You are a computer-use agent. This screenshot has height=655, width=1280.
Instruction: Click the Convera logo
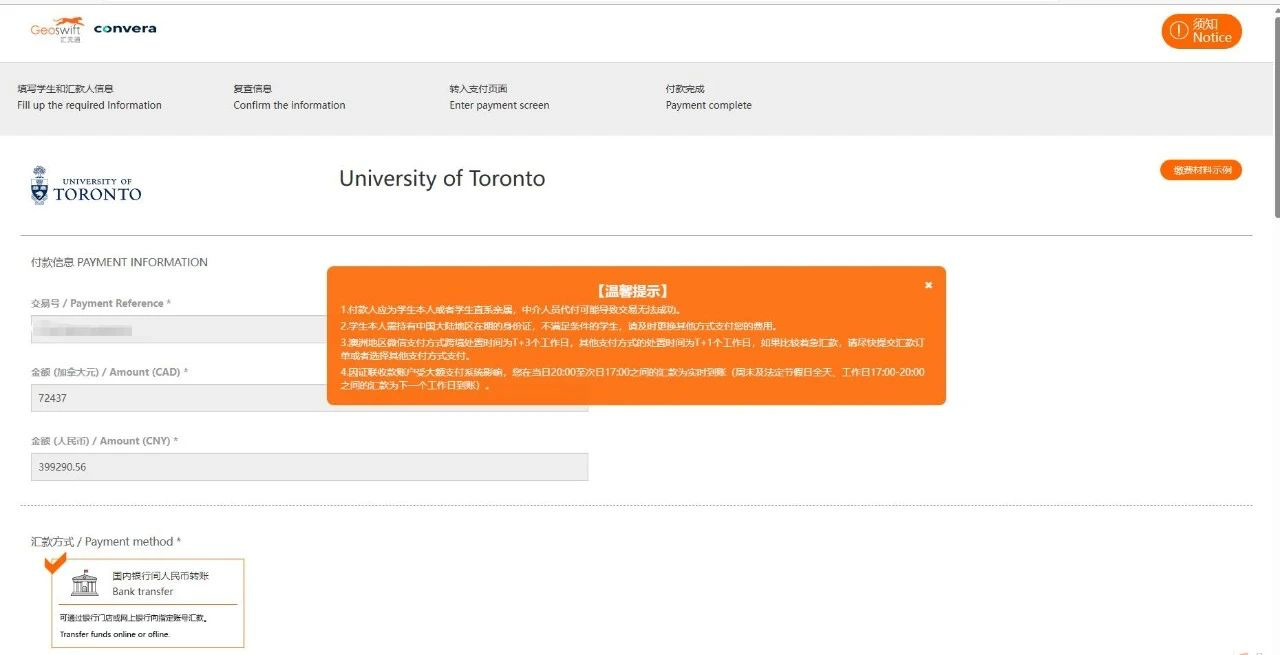coord(125,29)
